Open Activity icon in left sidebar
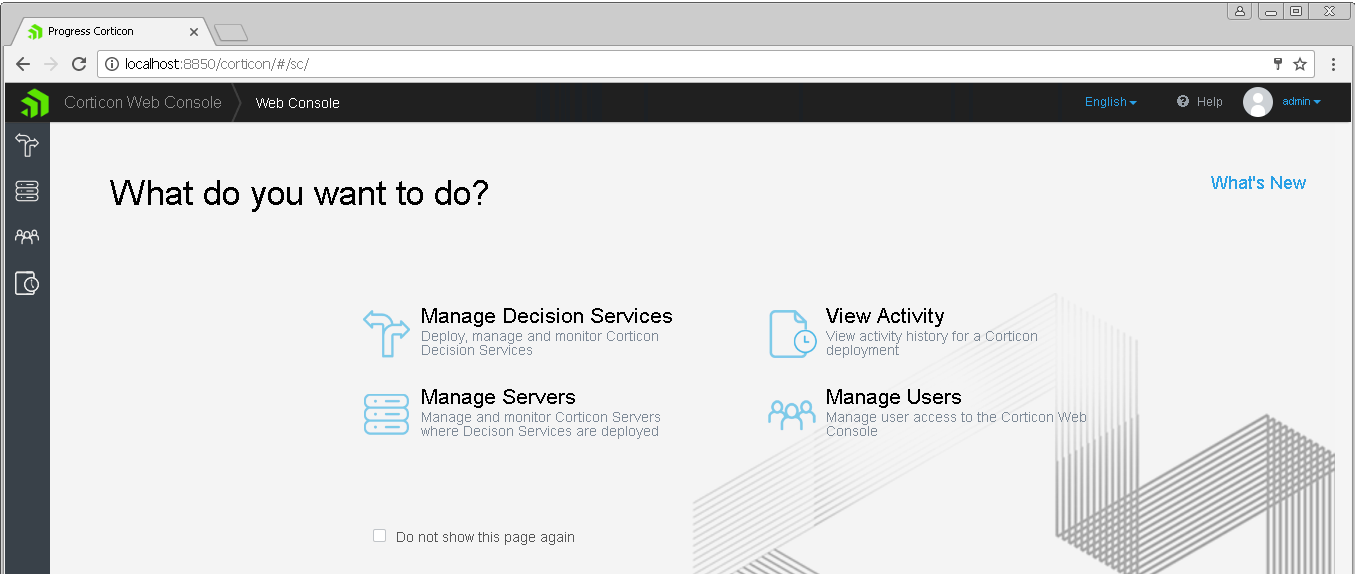Image resolution: width=1355 pixels, height=574 pixels. [x=27, y=284]
